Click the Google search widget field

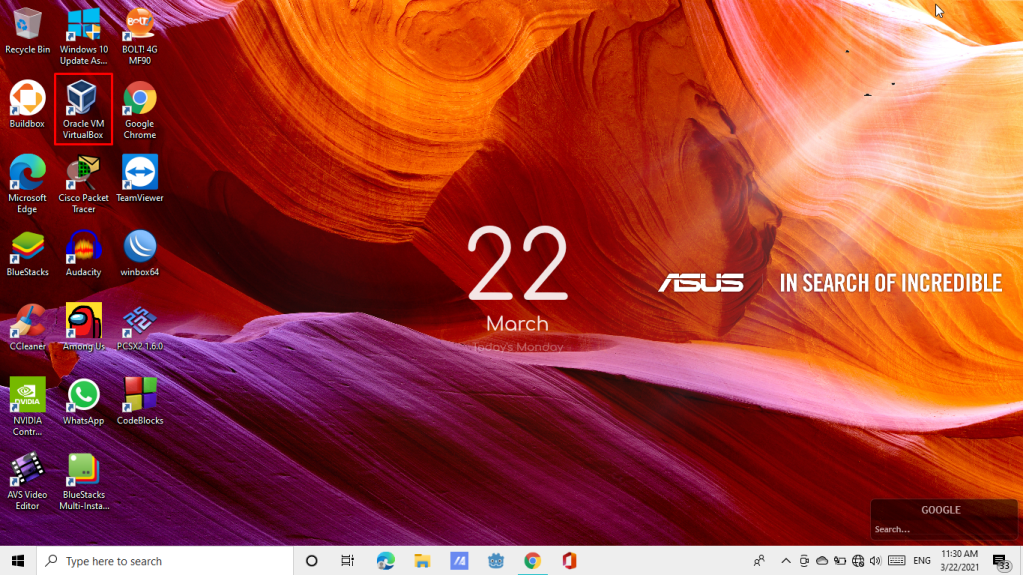coord(940,529)
